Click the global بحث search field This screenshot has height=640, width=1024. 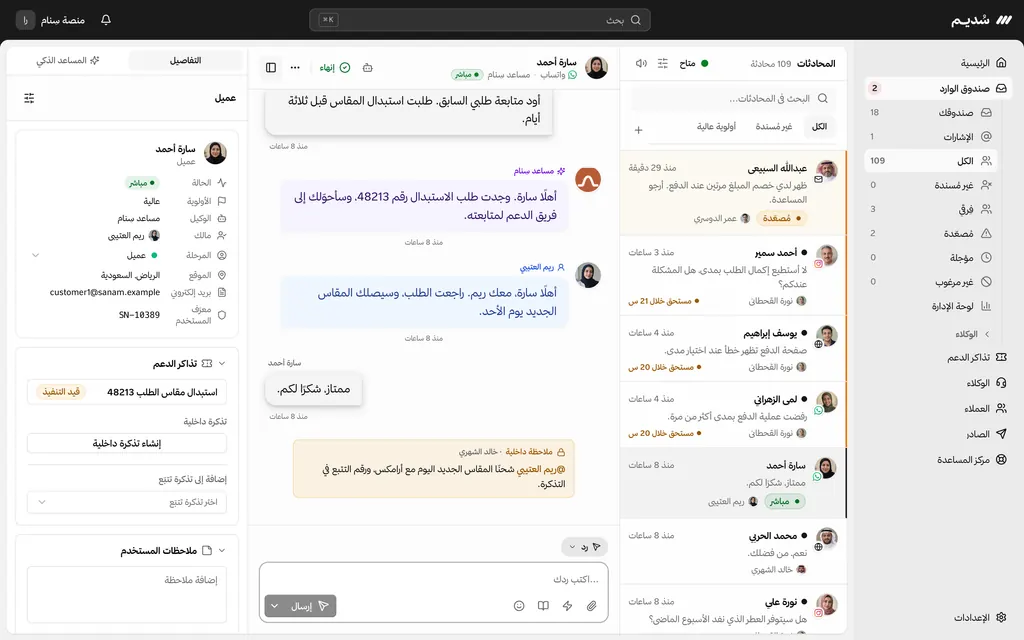(479, 20)
